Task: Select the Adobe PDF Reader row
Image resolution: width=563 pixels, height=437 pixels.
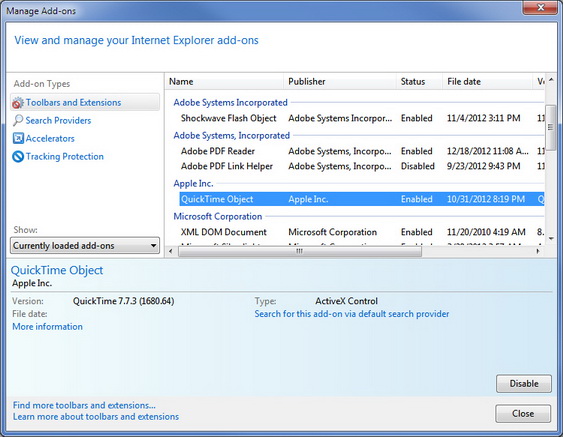Action: click(362, 151)
